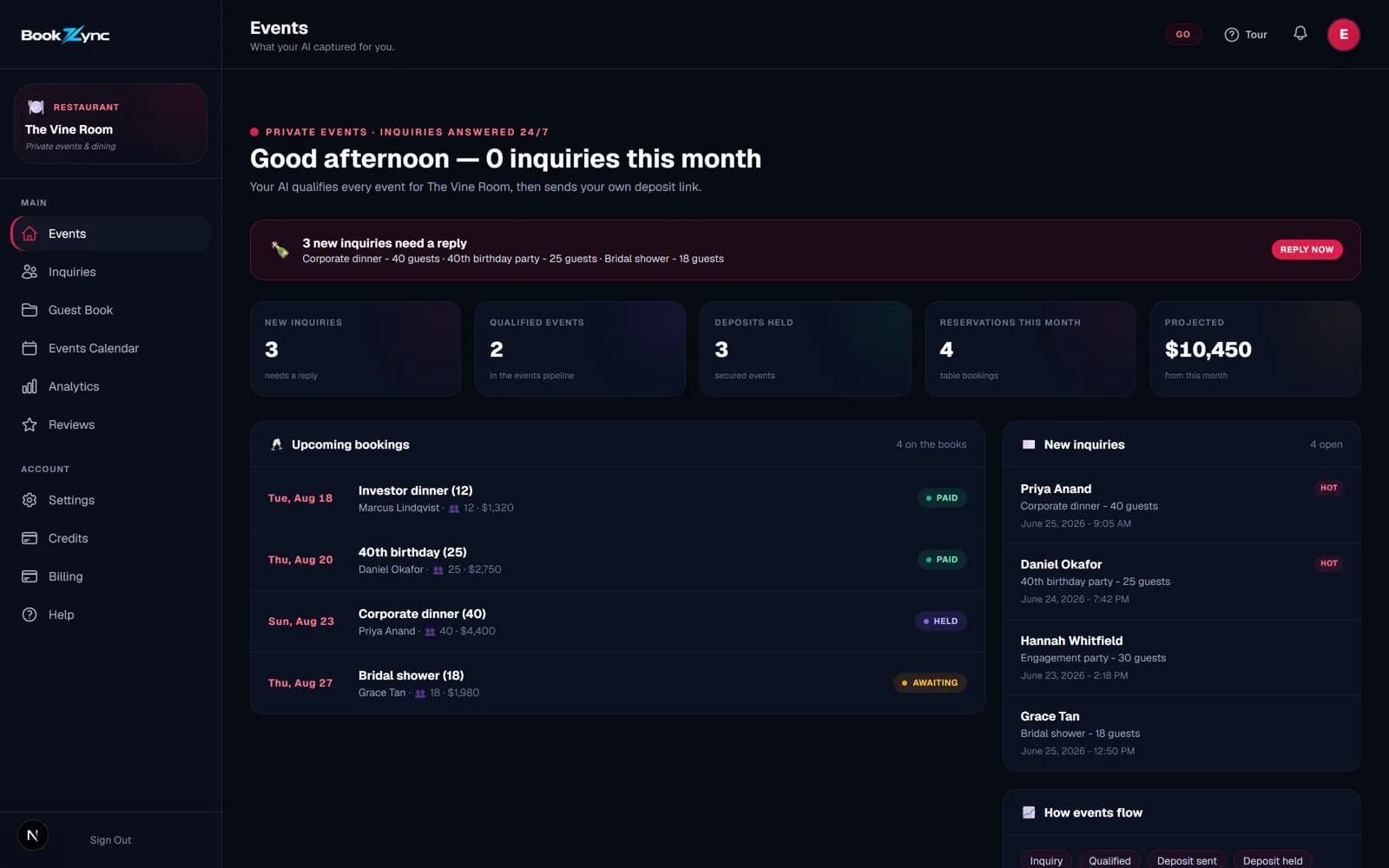1389x868 pixels.
Task: Click the REPLY NOW button
Action: (1307, 249)
